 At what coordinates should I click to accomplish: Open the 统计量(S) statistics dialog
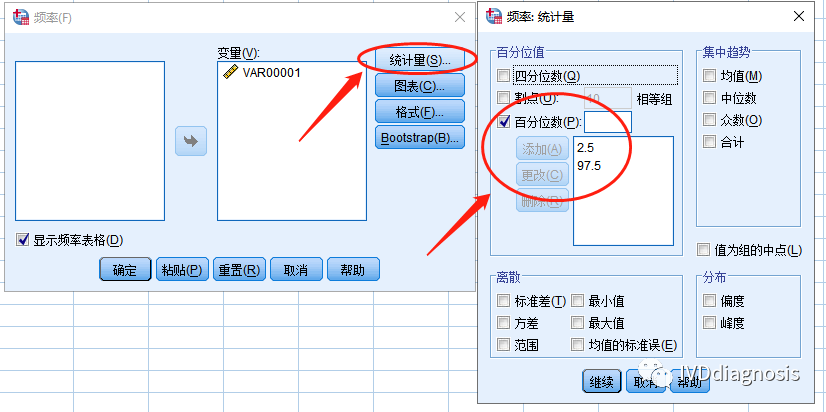pos(420,61)
